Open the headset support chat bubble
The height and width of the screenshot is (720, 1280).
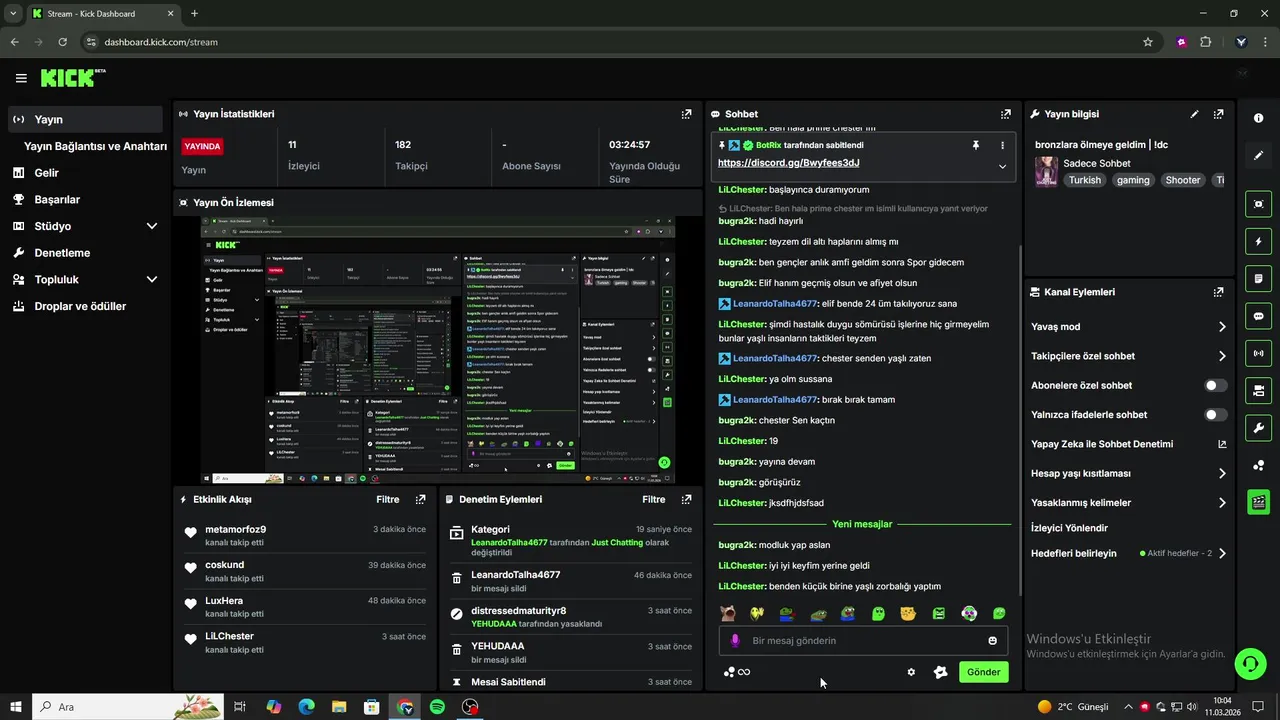click(1250, 663)
